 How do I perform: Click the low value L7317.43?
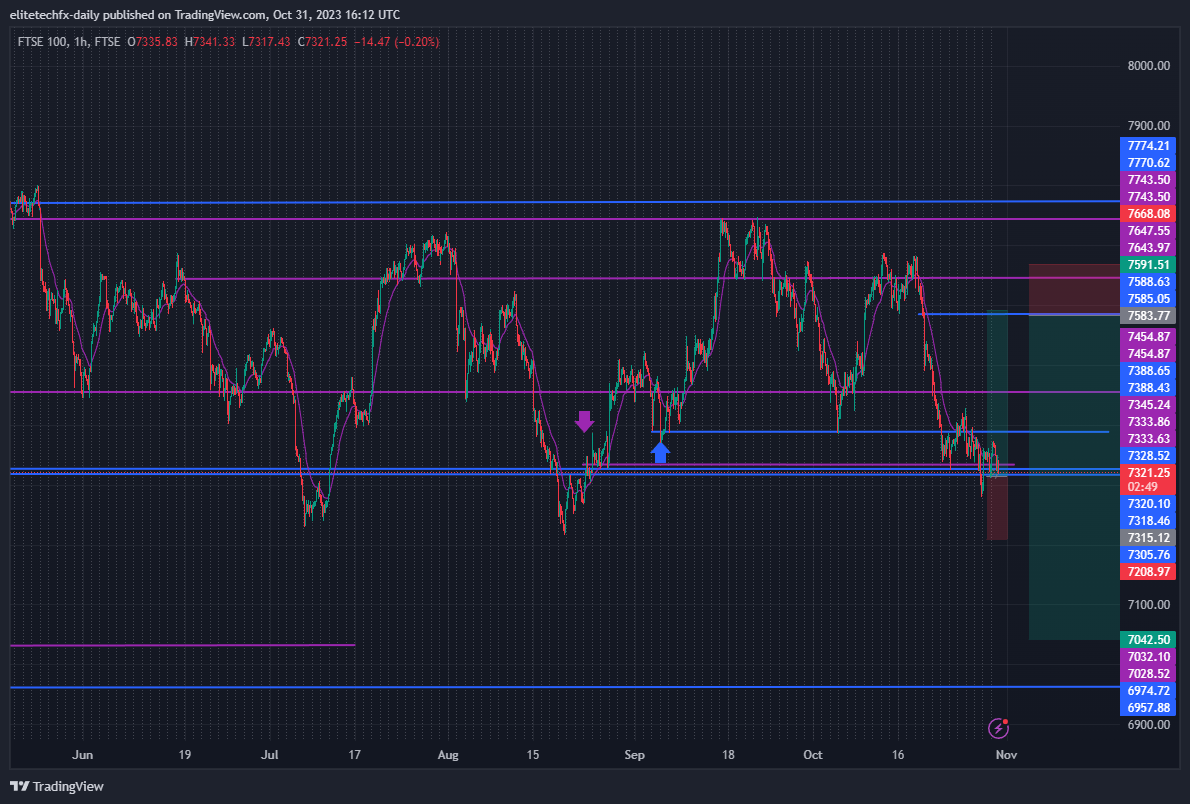pyautogui.click(x=266, y=42)
